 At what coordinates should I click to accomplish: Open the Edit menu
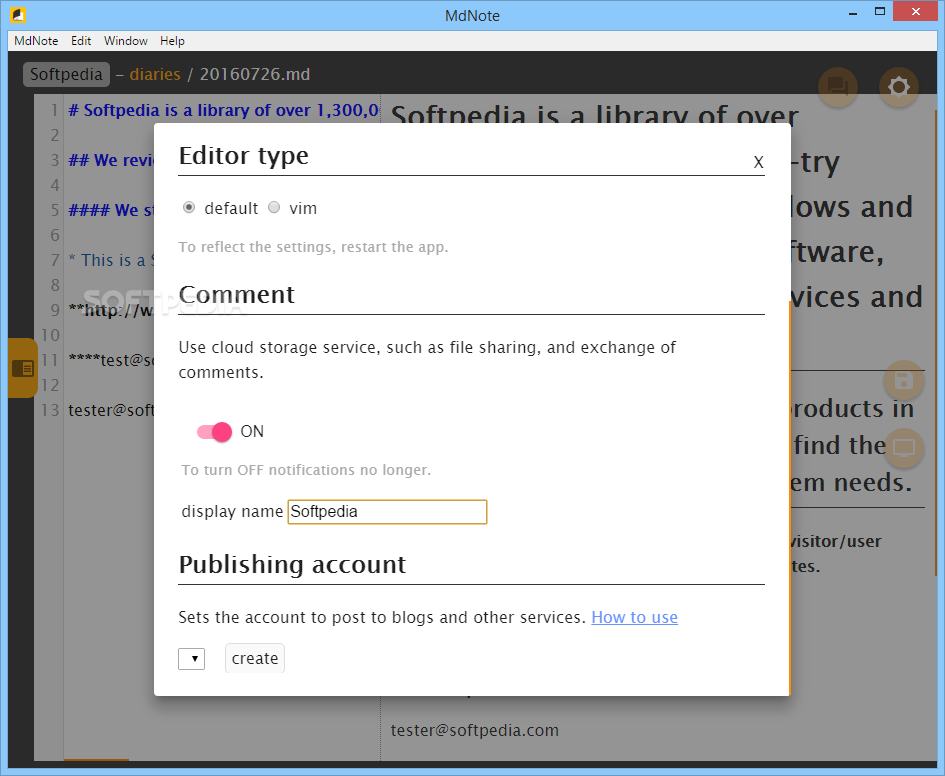(x=81, y=41)
